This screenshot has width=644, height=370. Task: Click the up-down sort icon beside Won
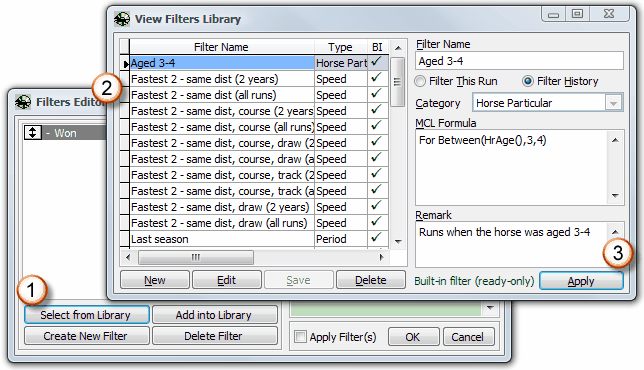pos(33,133)
